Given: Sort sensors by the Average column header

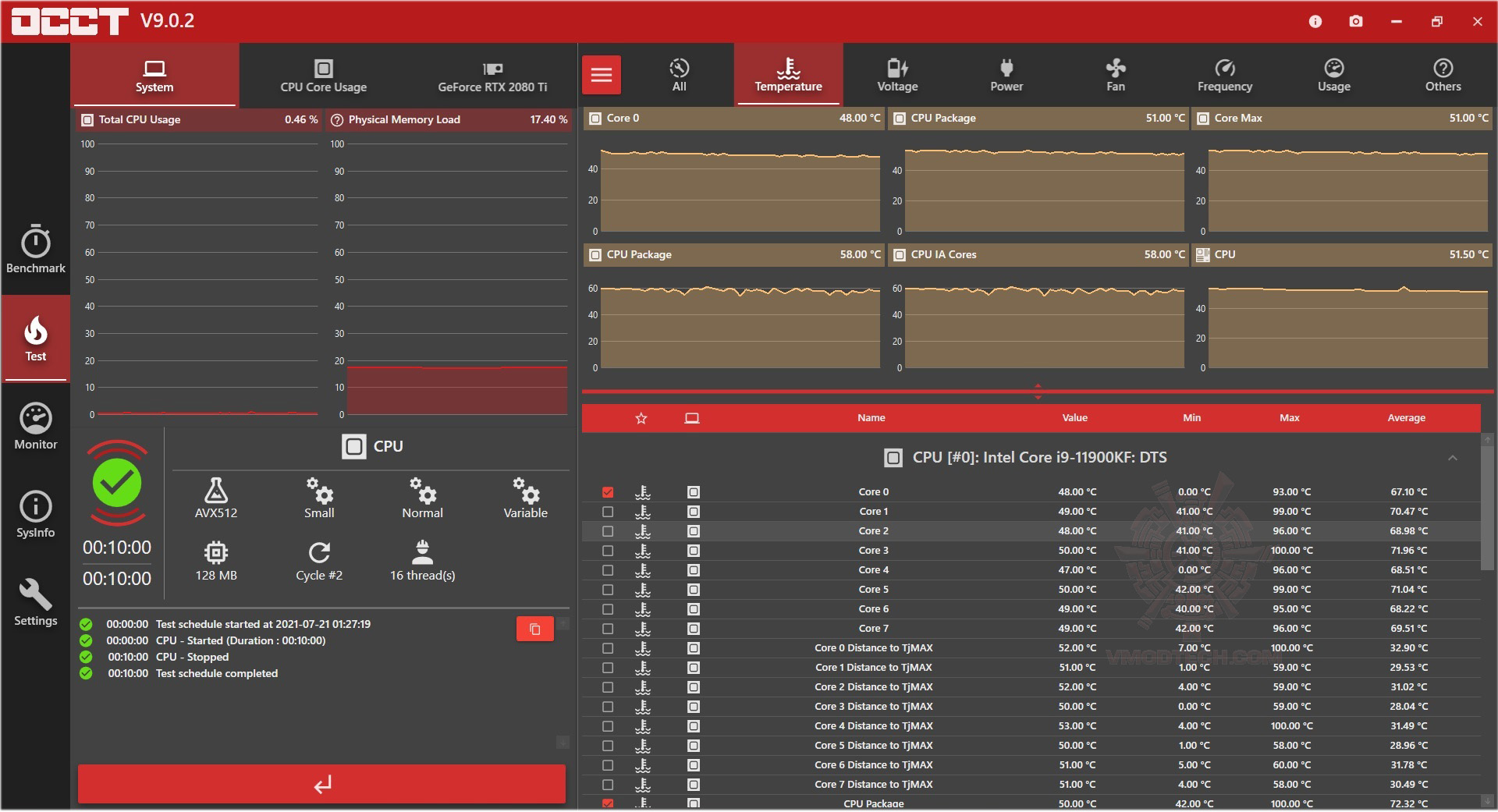Looking at the screenshot, I should [x=1406, y=418].
